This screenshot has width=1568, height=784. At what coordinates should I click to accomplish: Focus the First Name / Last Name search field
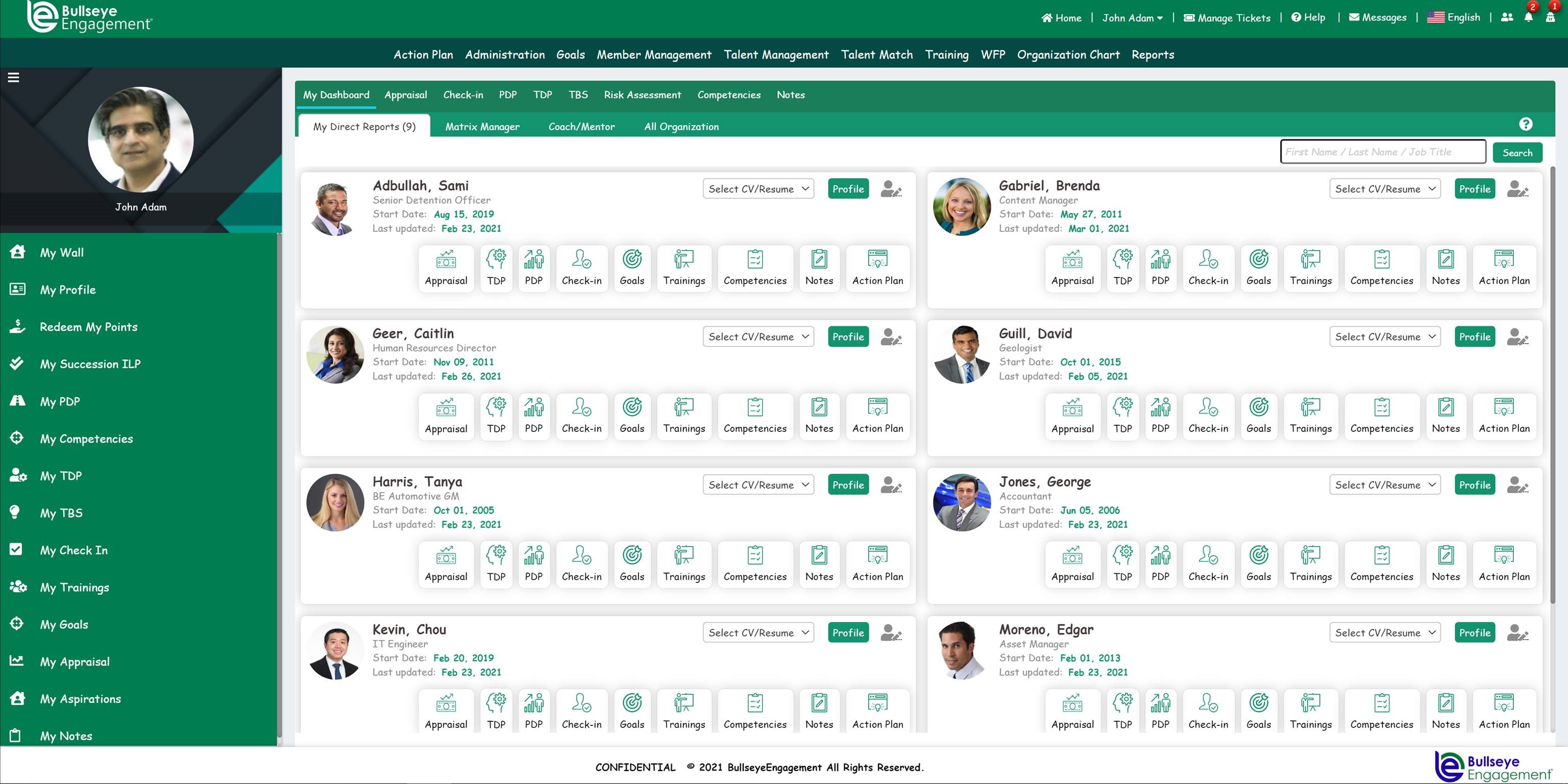pyautogui.click(x=1382, y=152)
